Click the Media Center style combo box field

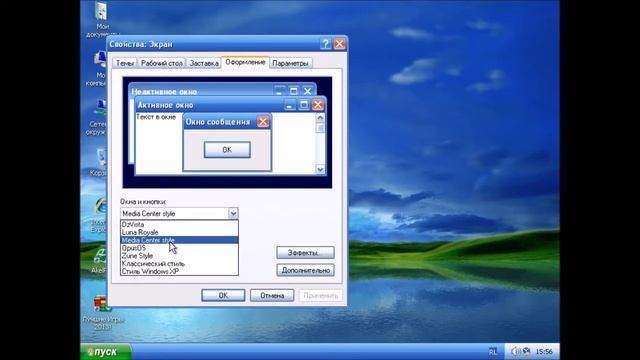pos(179,213)
